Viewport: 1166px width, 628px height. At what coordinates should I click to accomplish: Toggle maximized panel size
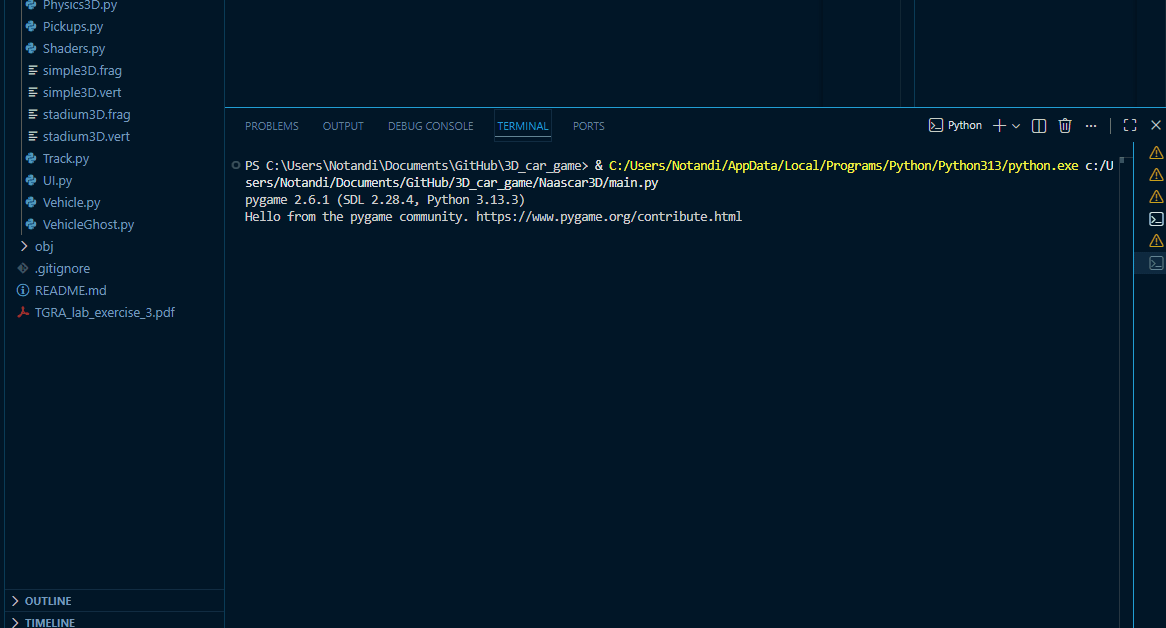pyautogui.click(x=1130, y=126)
